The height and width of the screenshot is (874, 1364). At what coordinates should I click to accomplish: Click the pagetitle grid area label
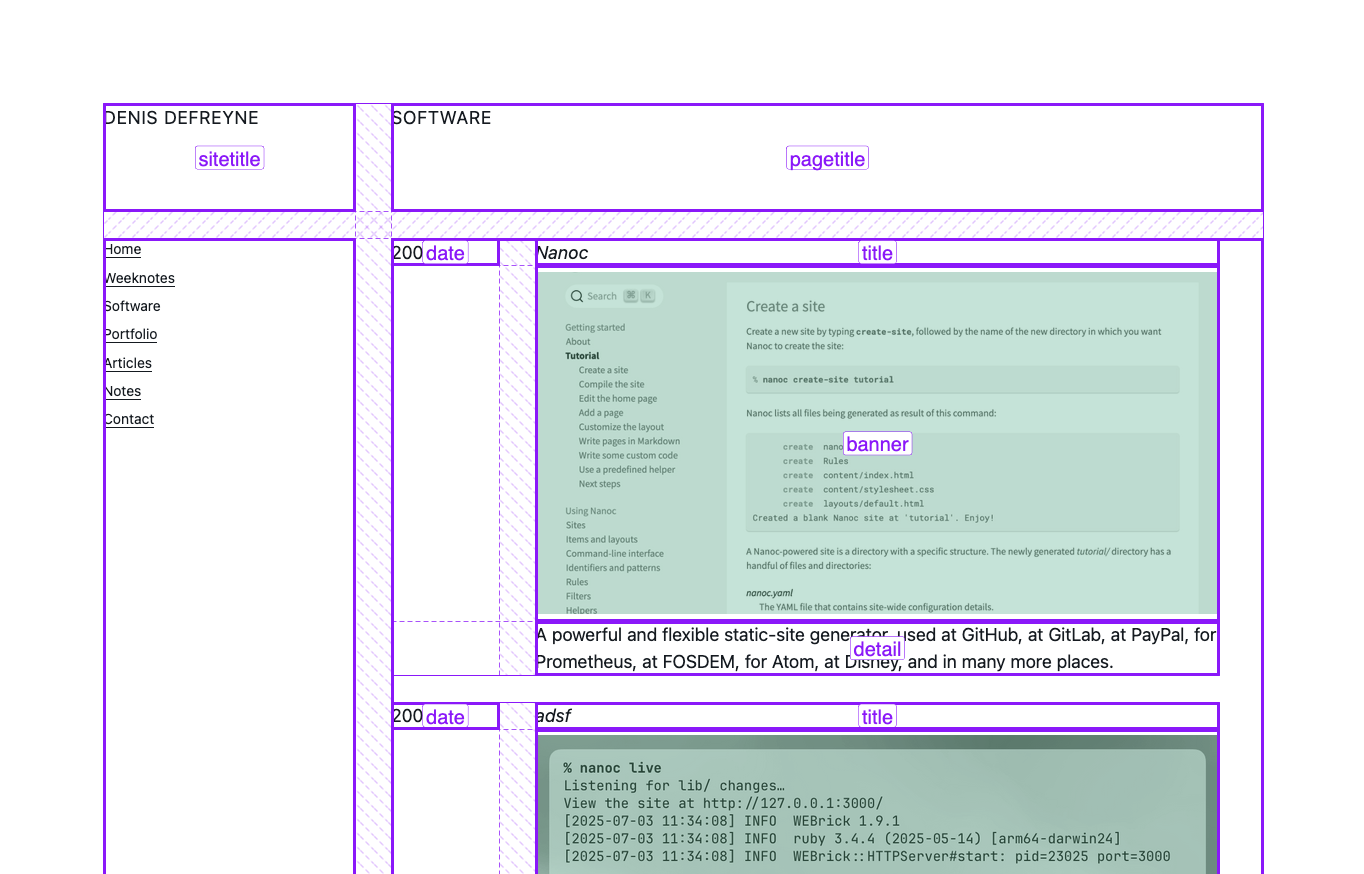pos(827,159)
